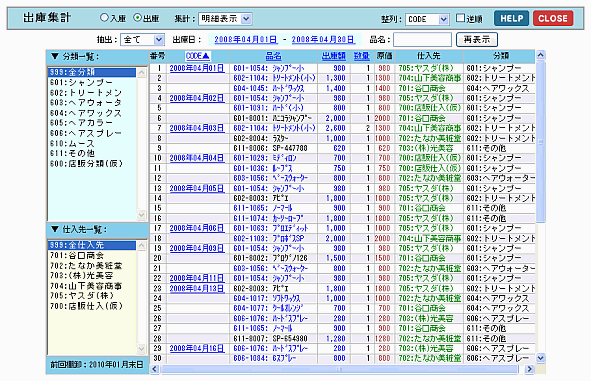The image size is (591, 381).
Task: Select 610:ムース in category list
Action: click(x=92, y=143)
